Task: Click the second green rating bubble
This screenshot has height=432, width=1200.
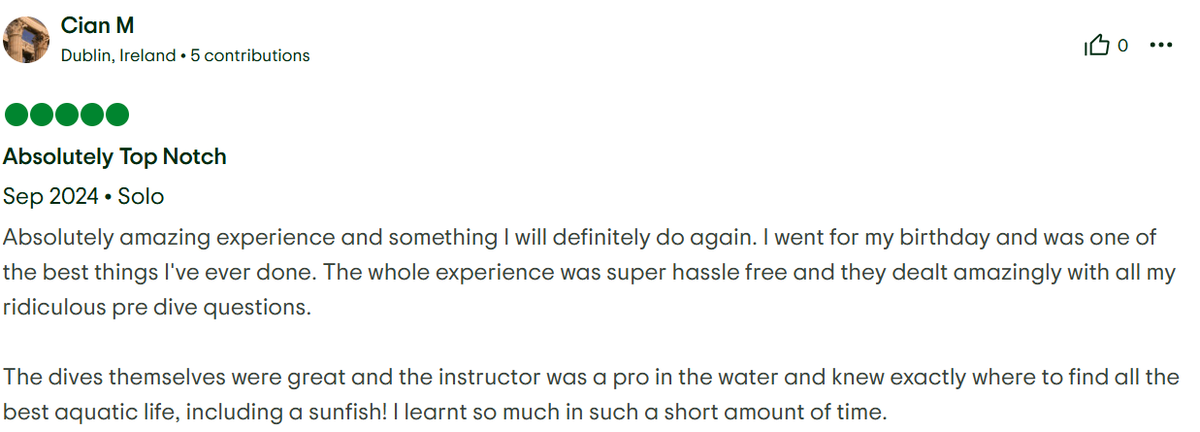Action: 42,115
